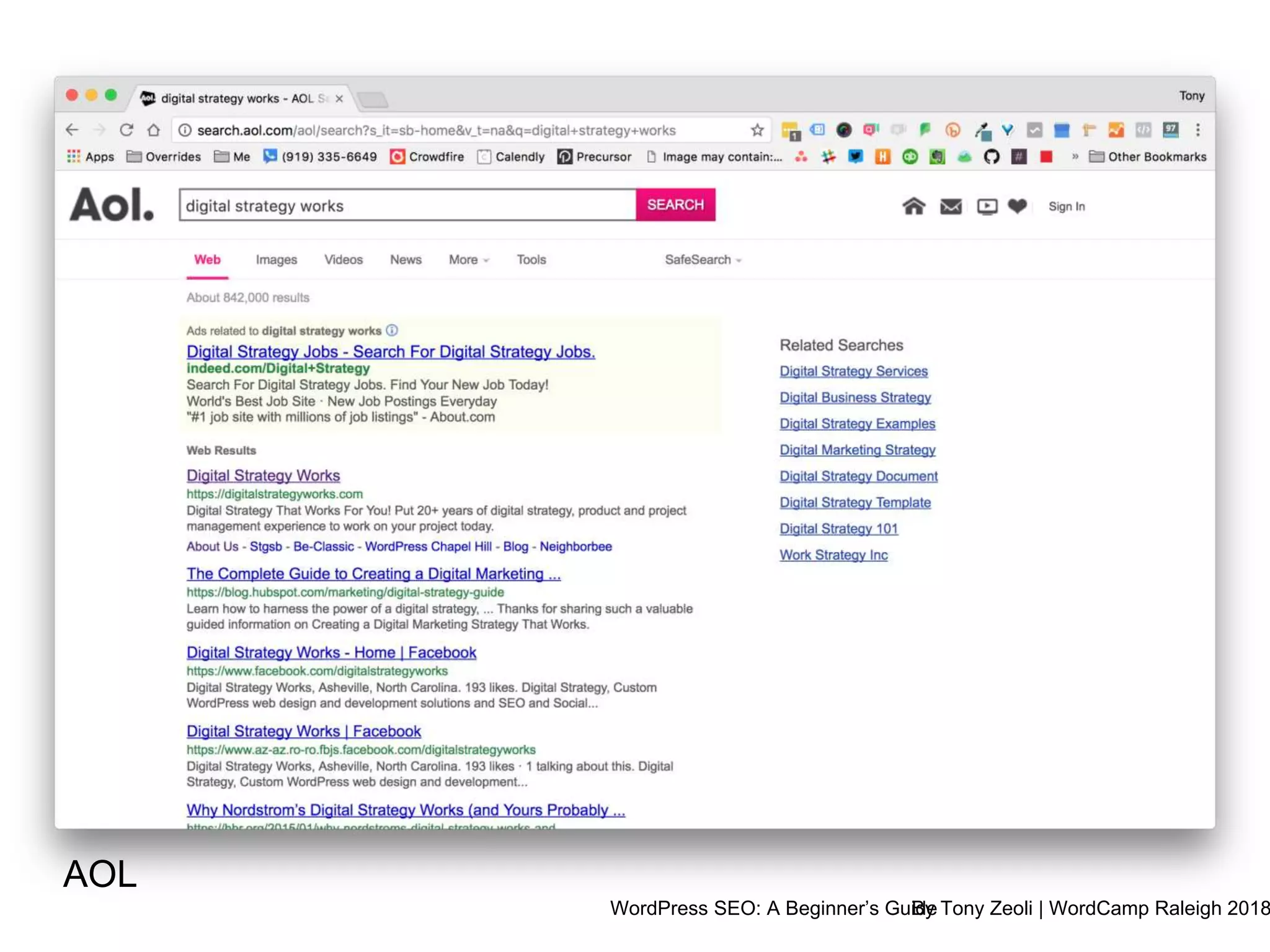Click the Sign In link

point(1067,206)
